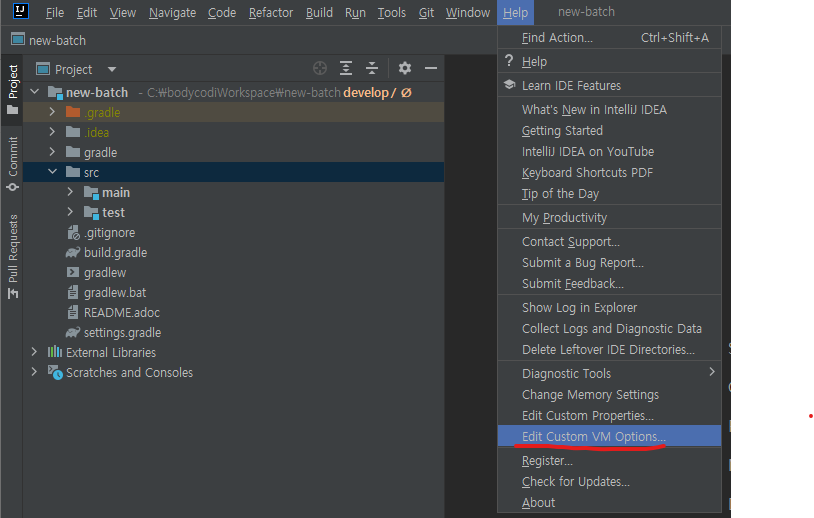Screen dimensions: 814x518
Task: Click the test folder icon
Action: [91, 212]
